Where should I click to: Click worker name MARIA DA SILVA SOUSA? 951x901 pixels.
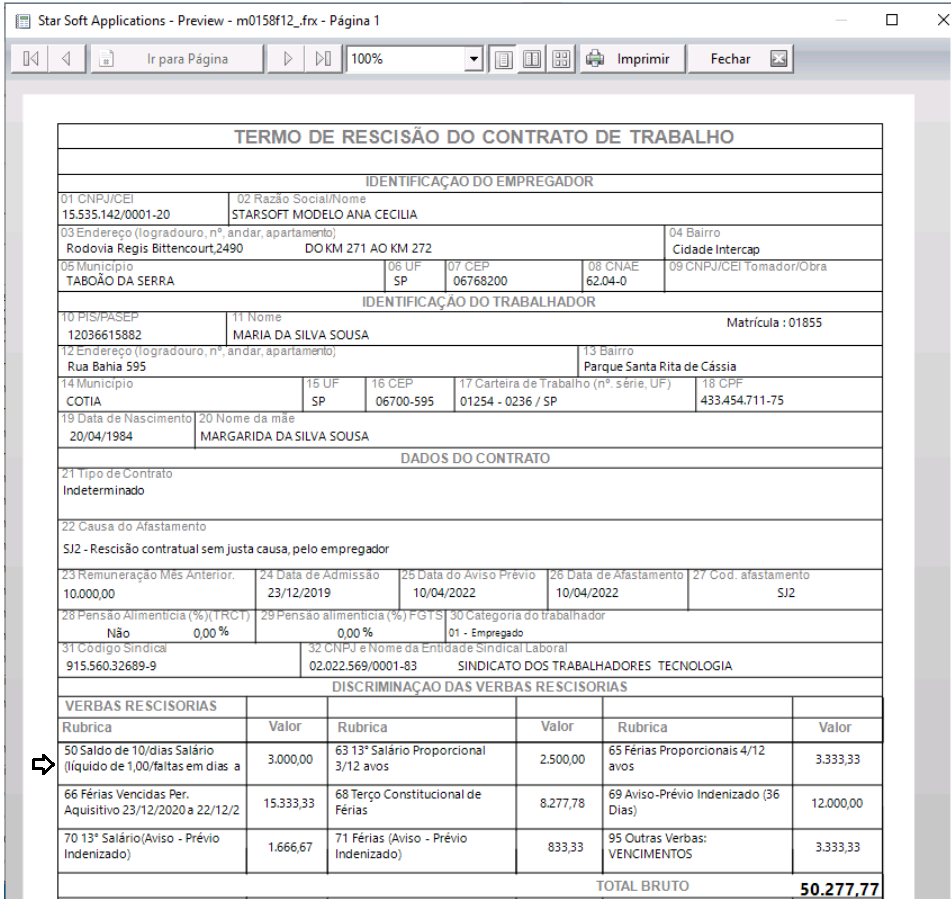click(x=301, y=335)
